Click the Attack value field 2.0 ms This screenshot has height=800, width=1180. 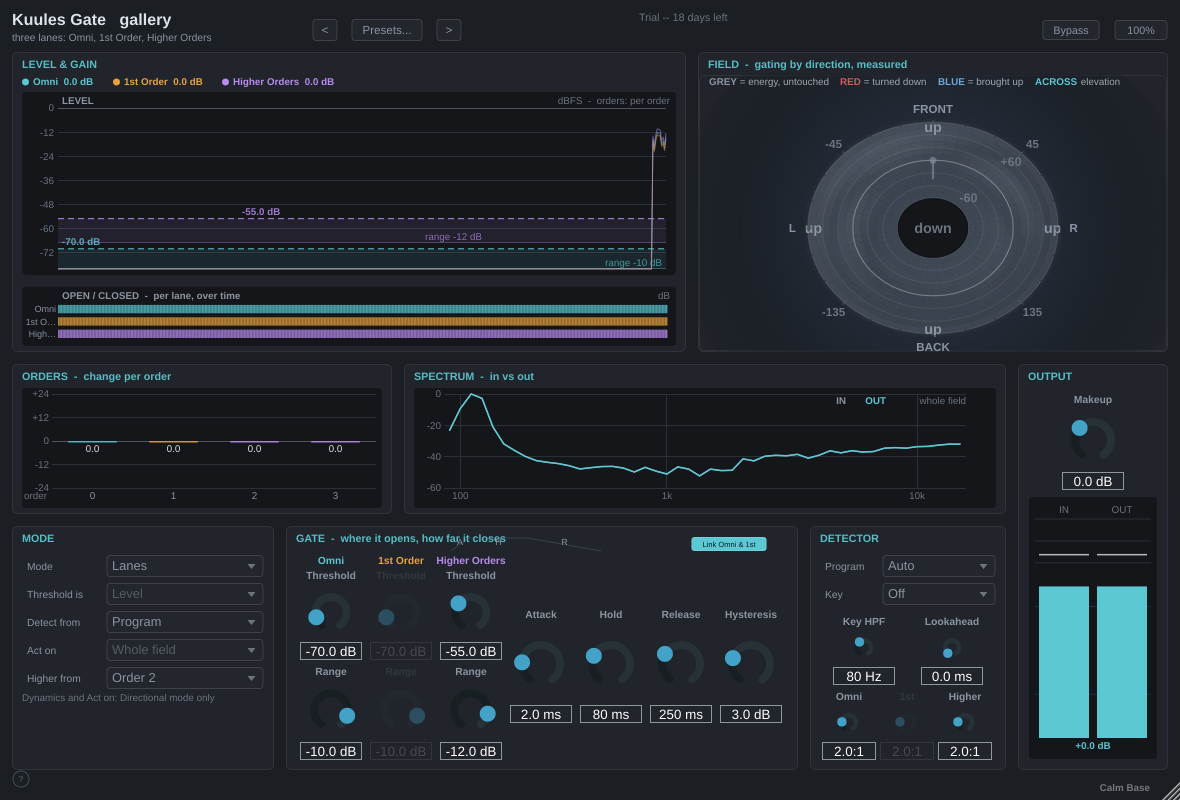pos(540,714)
